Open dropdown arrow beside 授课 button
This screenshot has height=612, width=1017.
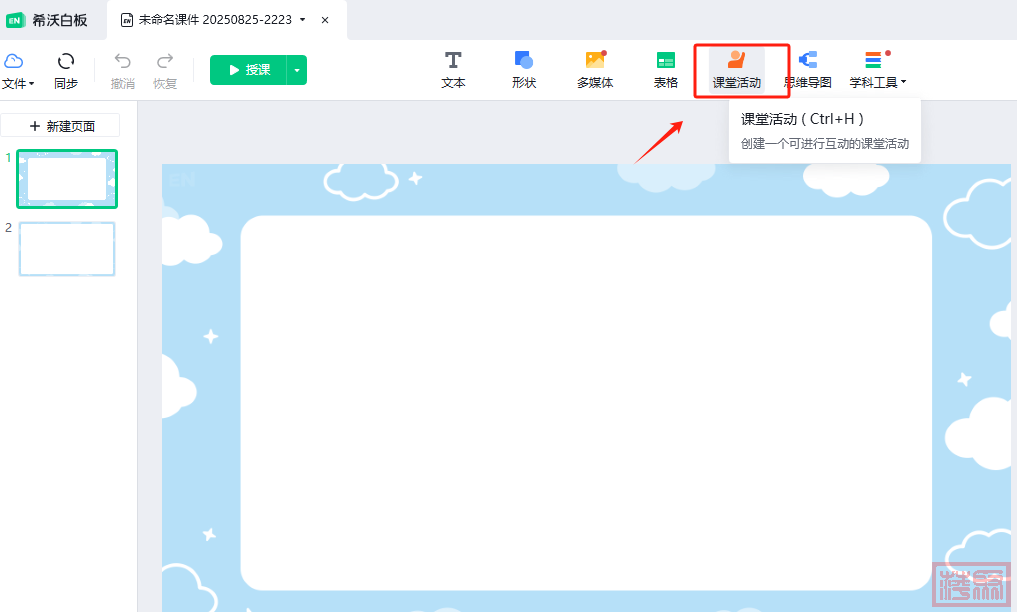(x=297, y=70)
